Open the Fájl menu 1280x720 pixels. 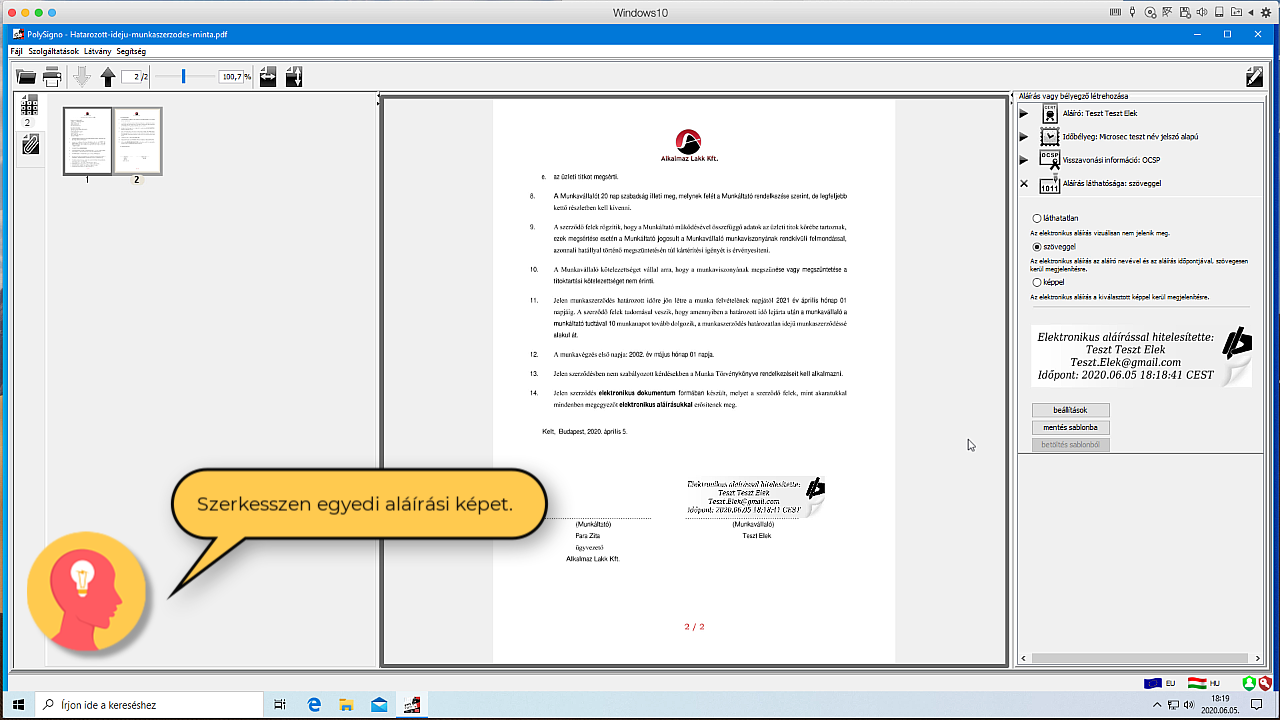coord(16,51)
